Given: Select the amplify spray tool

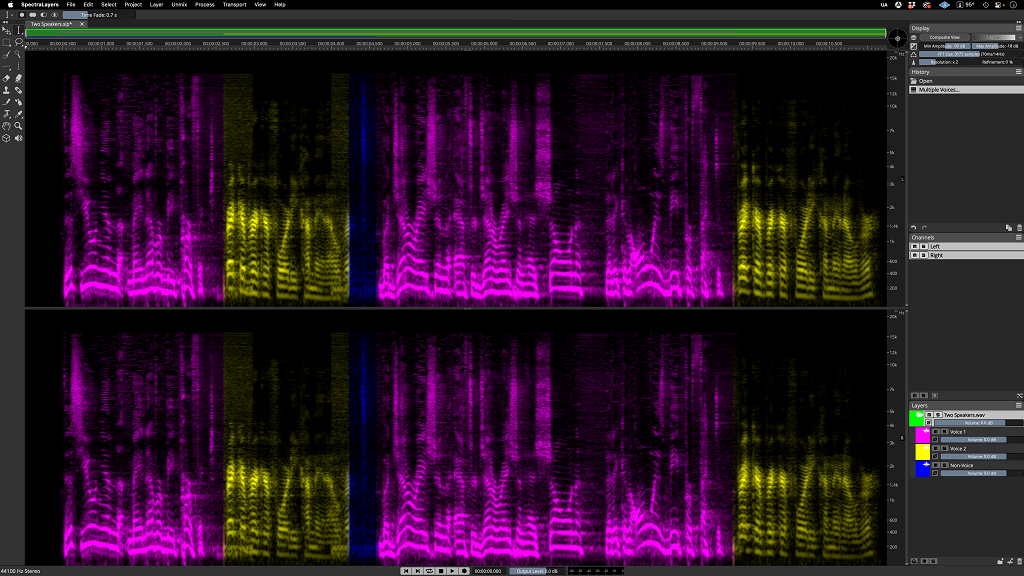Looking at the screenshot, I should [19, 102].
